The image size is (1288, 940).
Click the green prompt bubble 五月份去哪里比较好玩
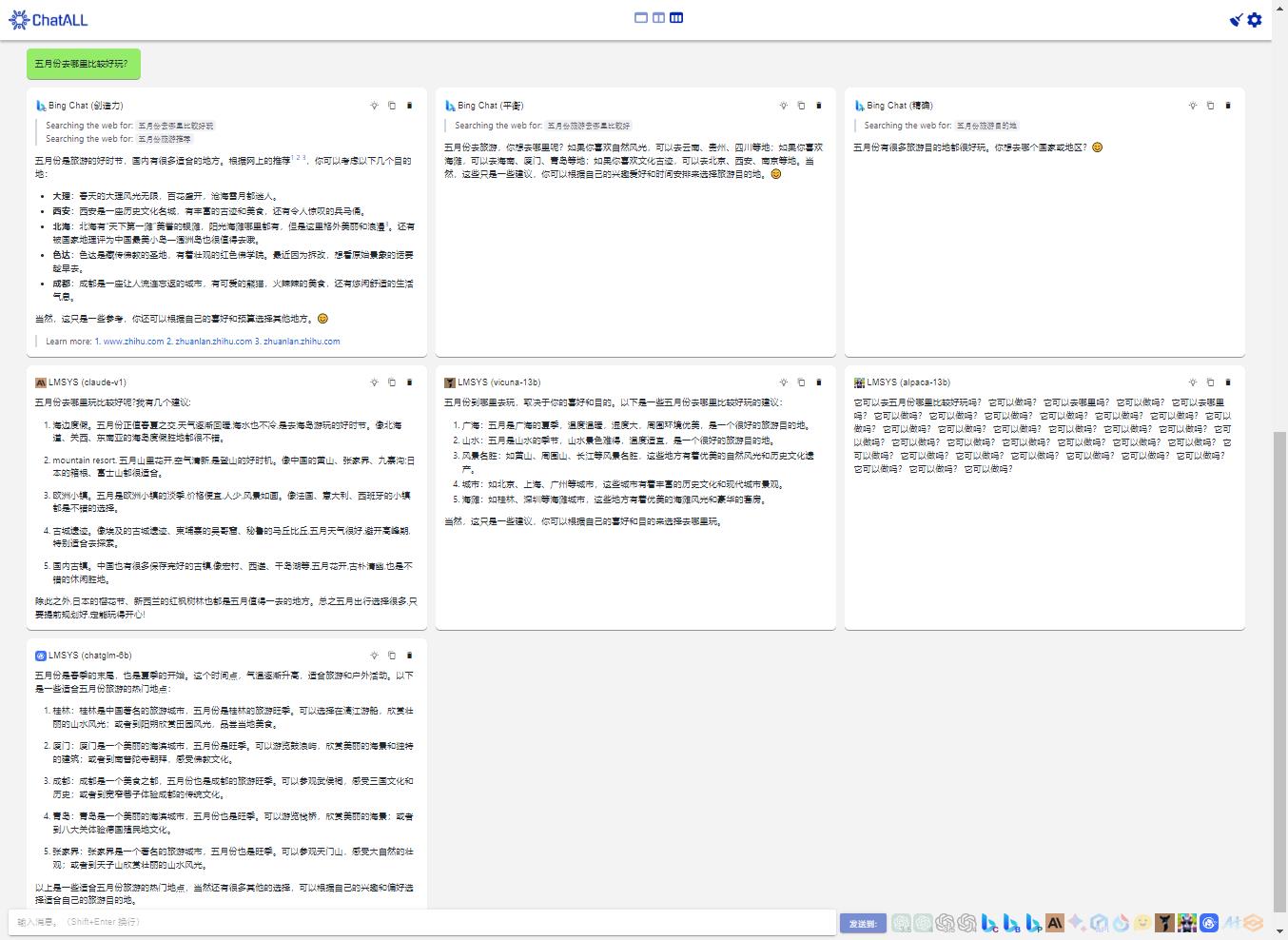pos(84,64)
